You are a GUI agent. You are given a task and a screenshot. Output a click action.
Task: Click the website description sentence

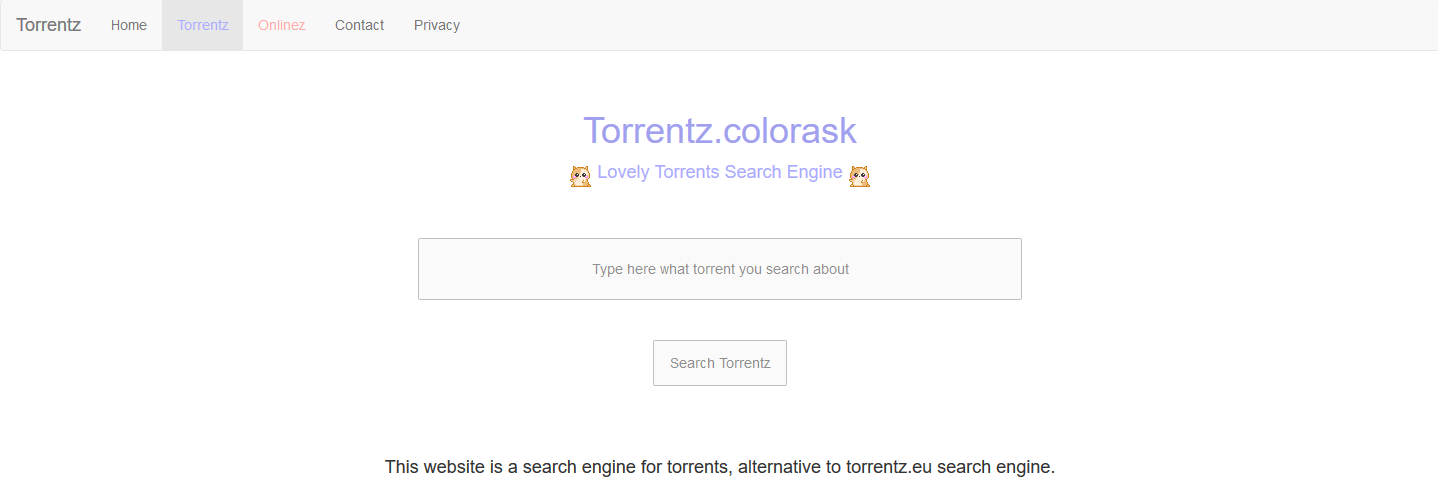click(x=720, y=467)
